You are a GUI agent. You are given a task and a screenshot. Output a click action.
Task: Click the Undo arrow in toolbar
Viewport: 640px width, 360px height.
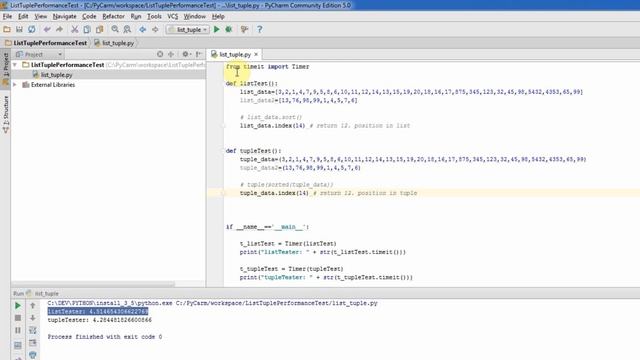click(x=47, y=29)
